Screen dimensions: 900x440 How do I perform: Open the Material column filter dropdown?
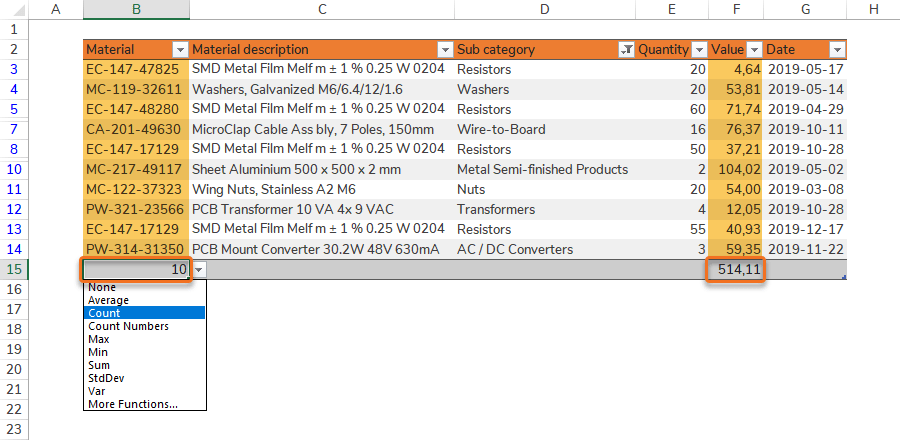point(180,50)
